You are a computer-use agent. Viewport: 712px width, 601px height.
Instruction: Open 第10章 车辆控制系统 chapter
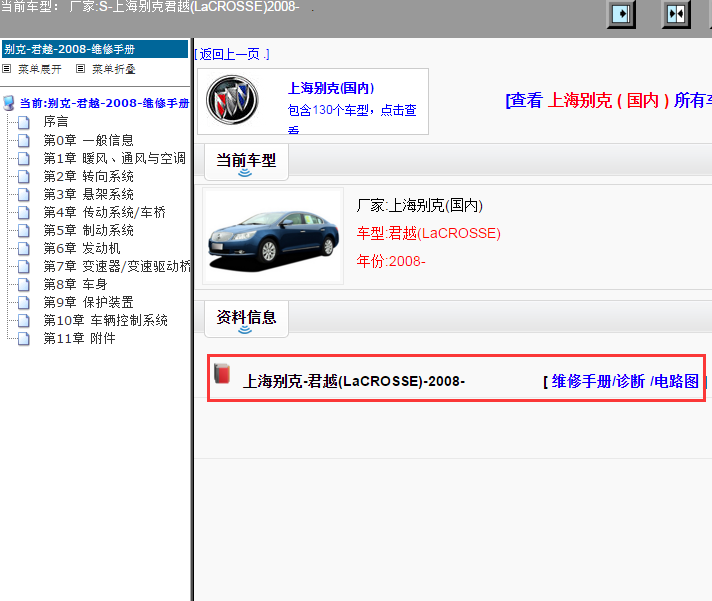pos(105,320)
